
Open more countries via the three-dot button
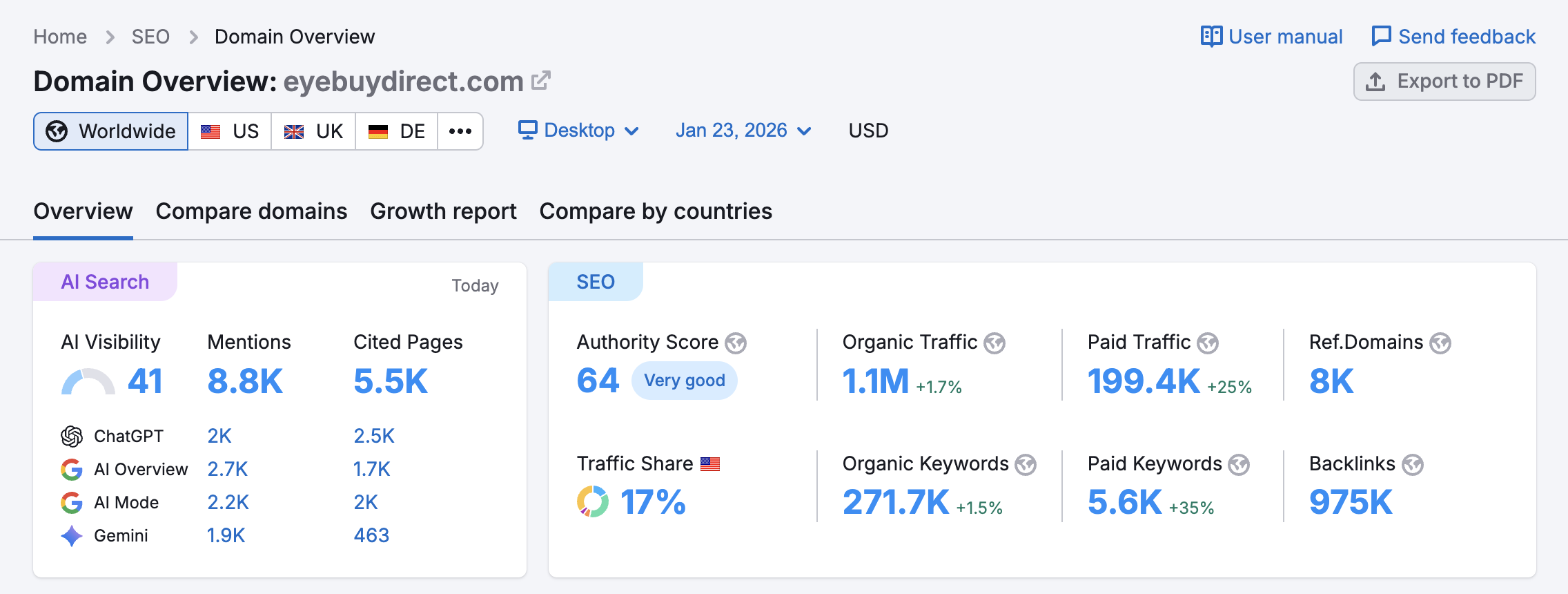pos(460,131)
